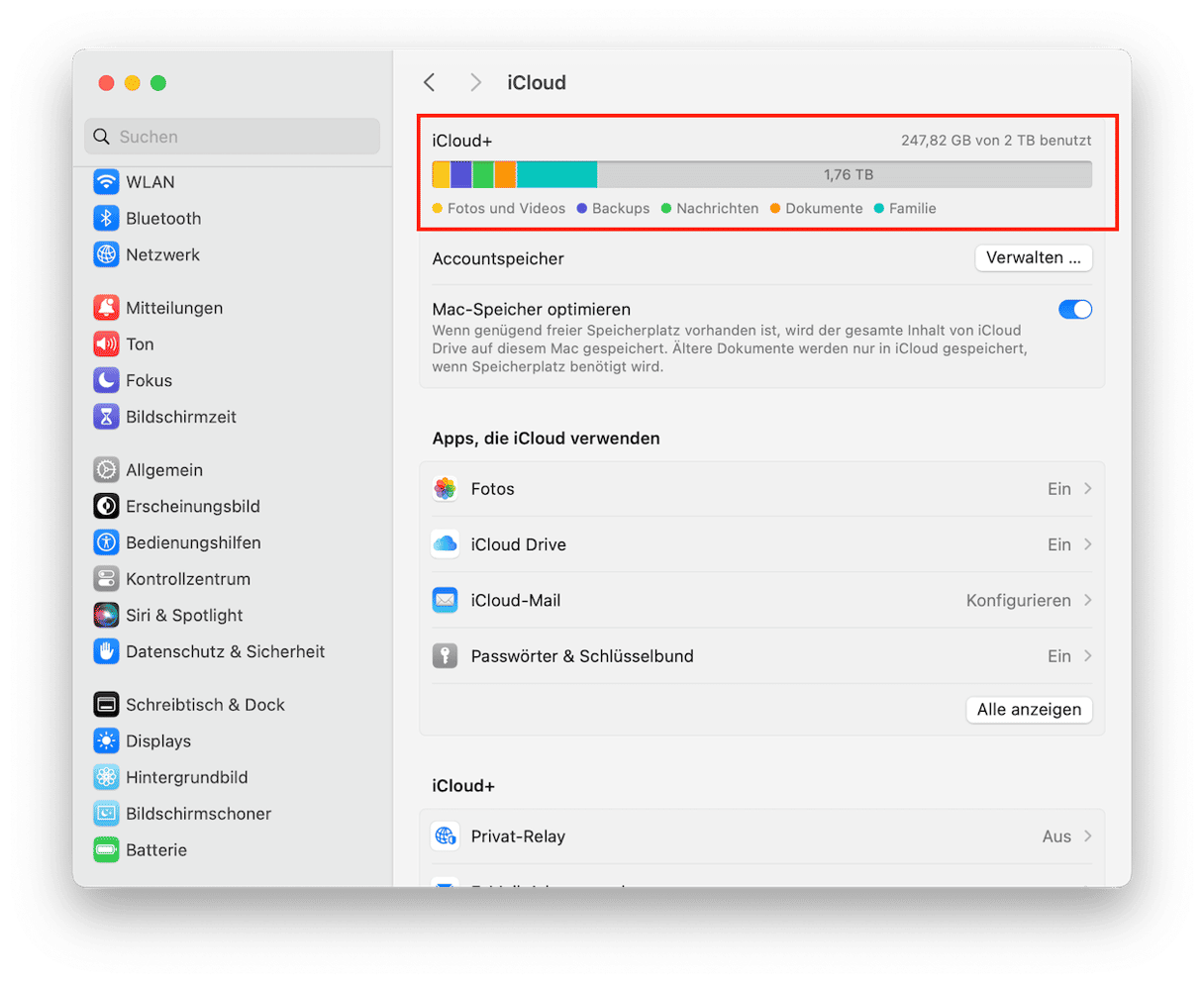Expand iCloud Drive row chevron
The image size is (1204, 983).
click(x=1087, y=544)
